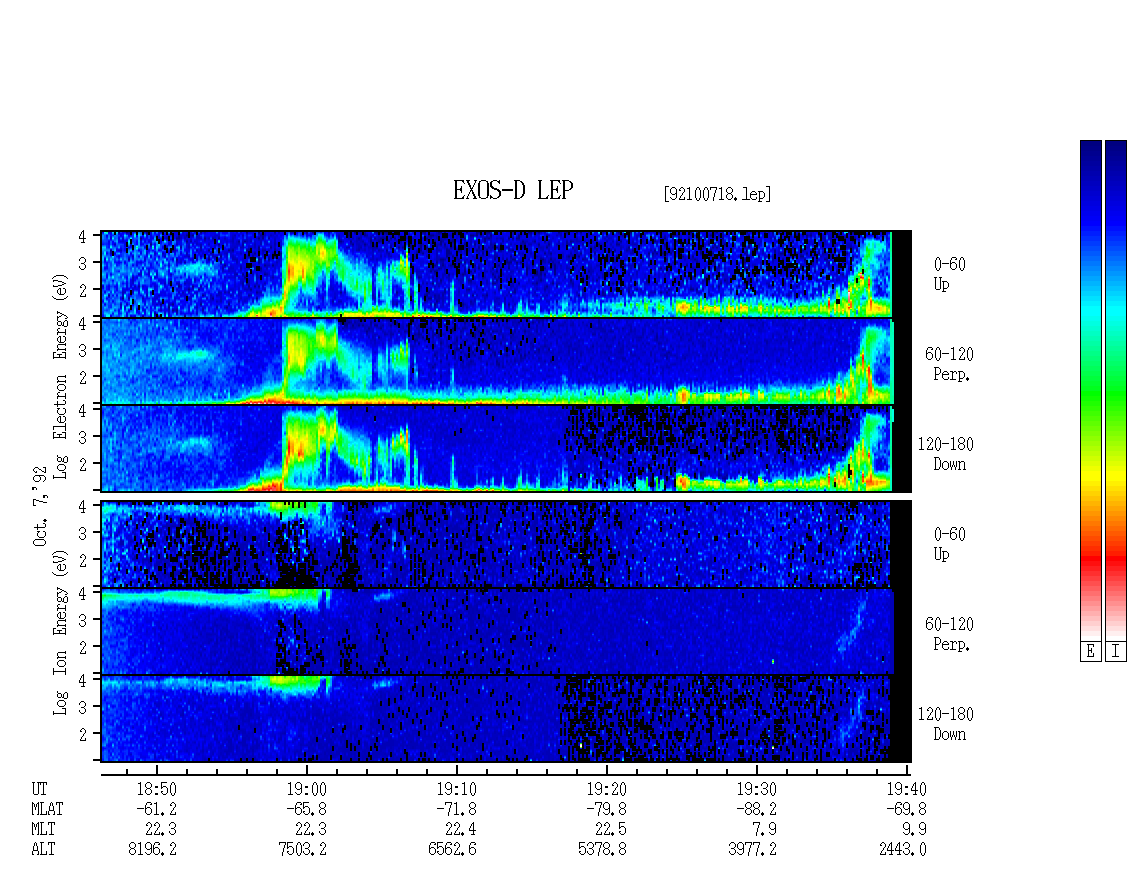Screen dimensions: 1130x875
Task: Click the MLAT value -79.8
Action: (606, 809)
